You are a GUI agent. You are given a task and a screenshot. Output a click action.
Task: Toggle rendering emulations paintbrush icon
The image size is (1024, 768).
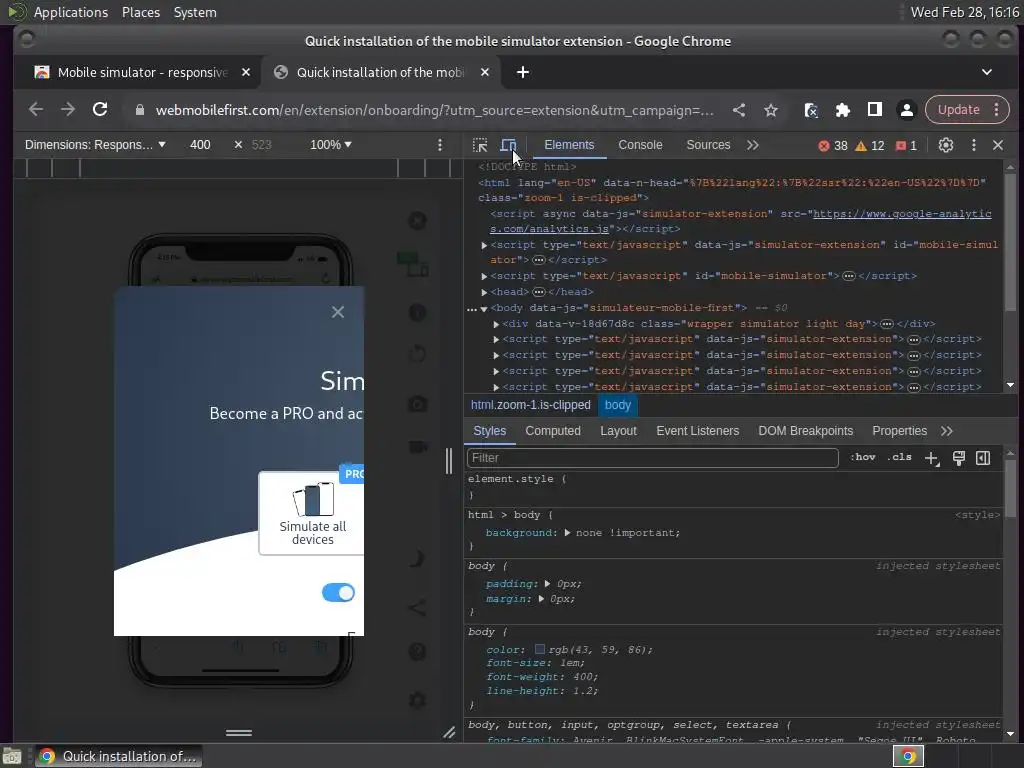pos(959,458)
